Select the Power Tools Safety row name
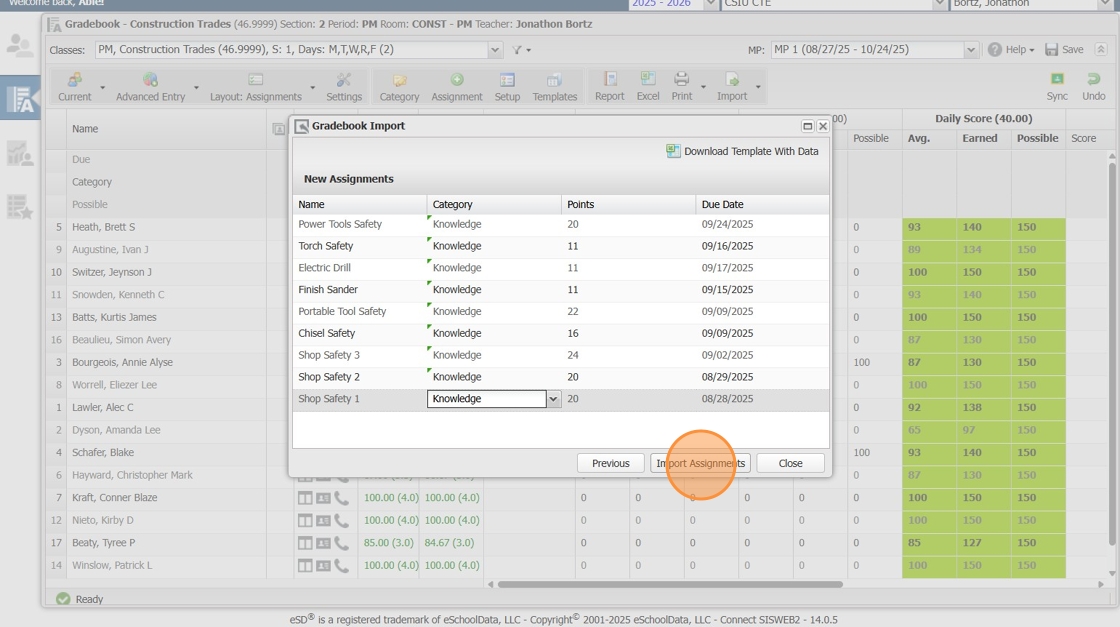Viewport: 1120px width, 627px height. coord(340,224)
